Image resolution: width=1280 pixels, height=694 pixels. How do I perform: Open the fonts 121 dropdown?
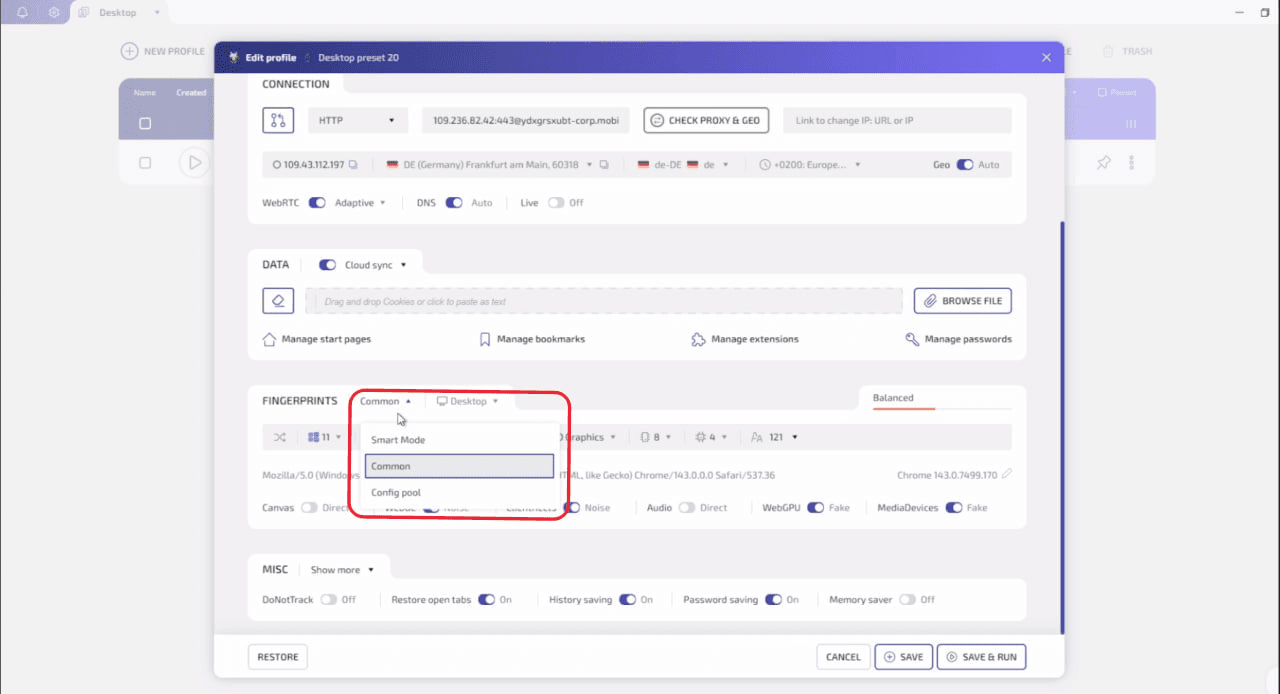coord(774,437)
